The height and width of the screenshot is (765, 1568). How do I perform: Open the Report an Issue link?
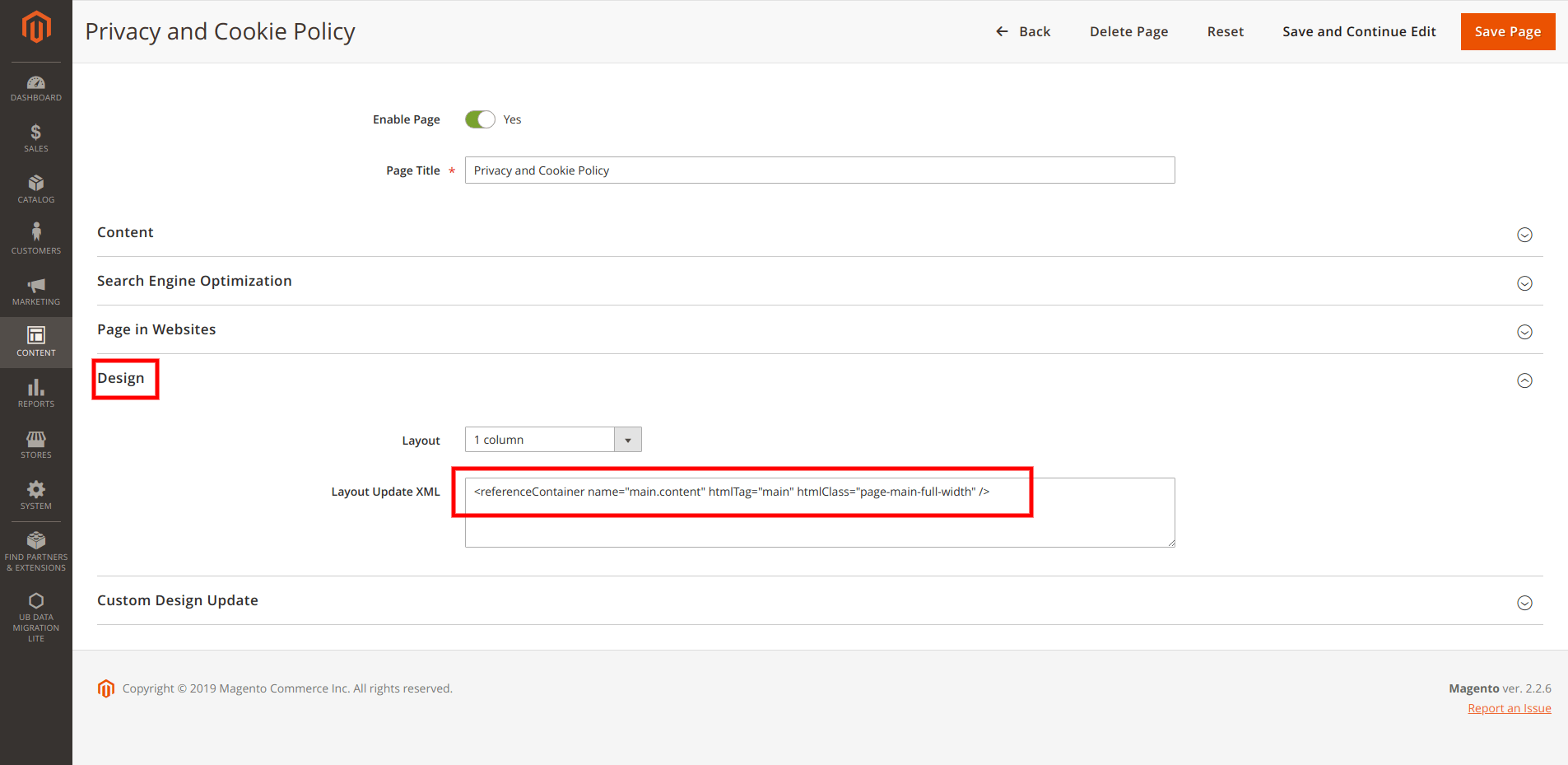(1509, 707)
